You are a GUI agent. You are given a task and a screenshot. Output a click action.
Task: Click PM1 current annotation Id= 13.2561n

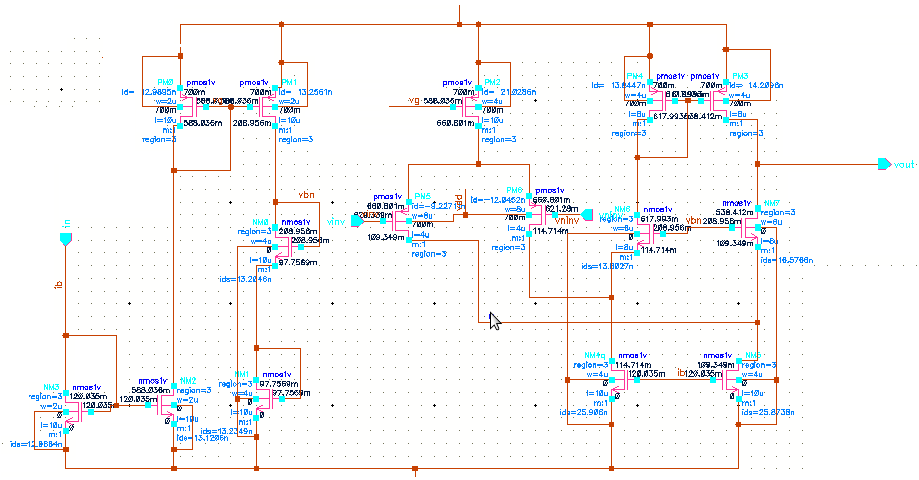[305, 92]
